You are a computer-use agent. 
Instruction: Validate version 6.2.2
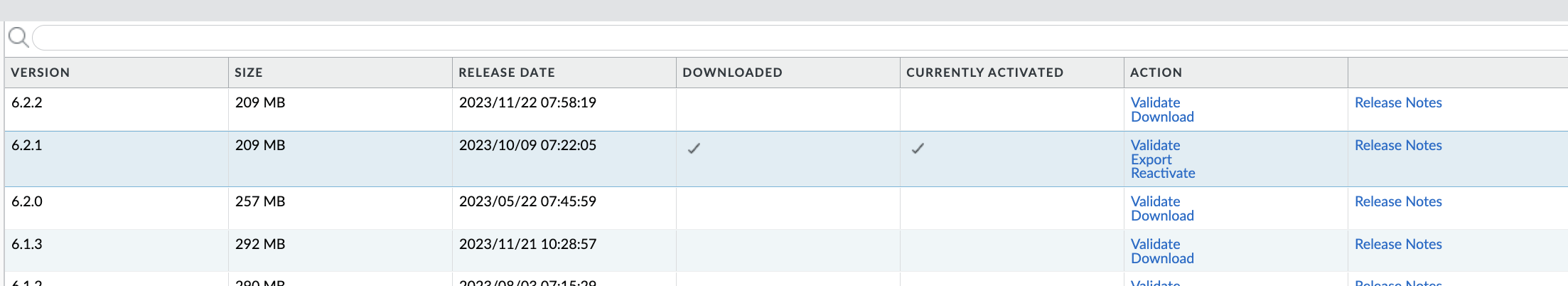coord(1155,102)
